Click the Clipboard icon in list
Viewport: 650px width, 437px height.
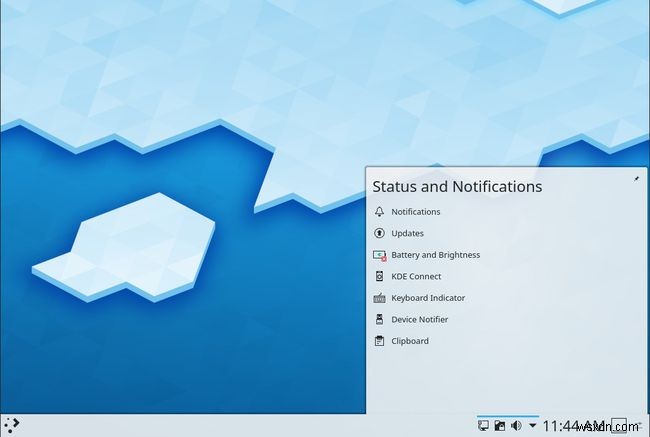(x=379, y=341)
